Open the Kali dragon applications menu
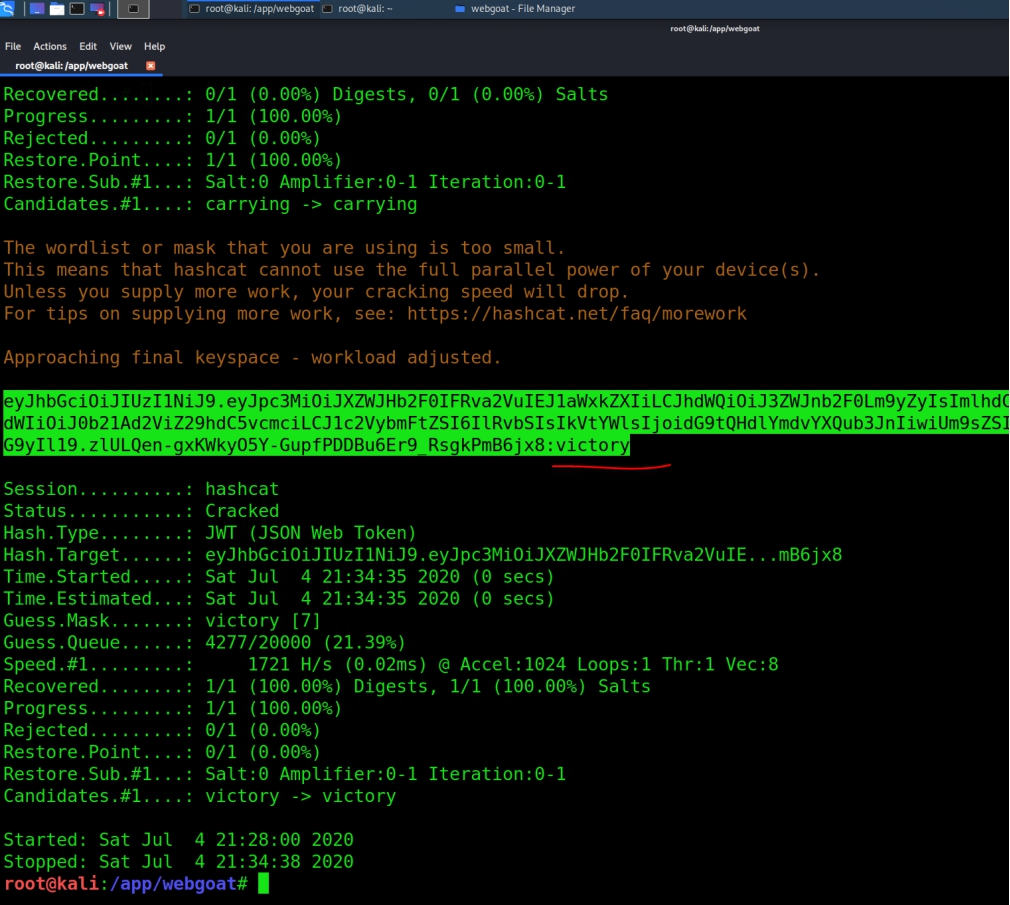This screenshot has height=905, width=1010. tap(6, 8)
